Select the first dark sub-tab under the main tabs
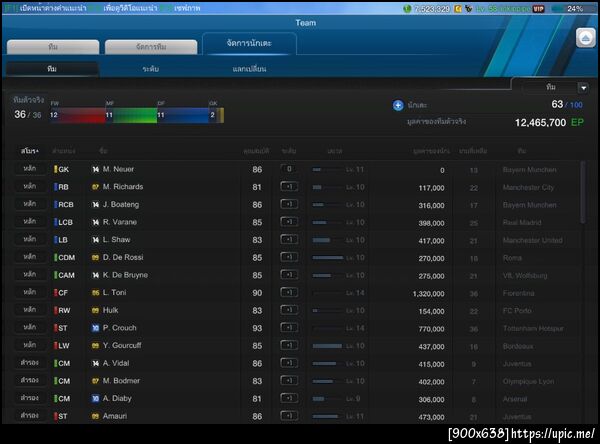 [52, 69]
